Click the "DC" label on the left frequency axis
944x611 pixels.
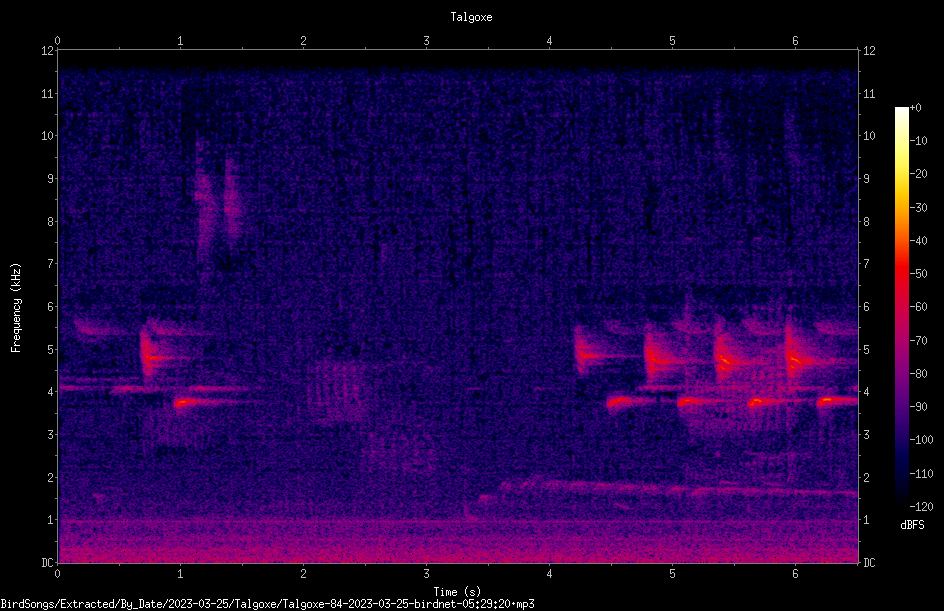pyautogui.click(x=48, y=563)
